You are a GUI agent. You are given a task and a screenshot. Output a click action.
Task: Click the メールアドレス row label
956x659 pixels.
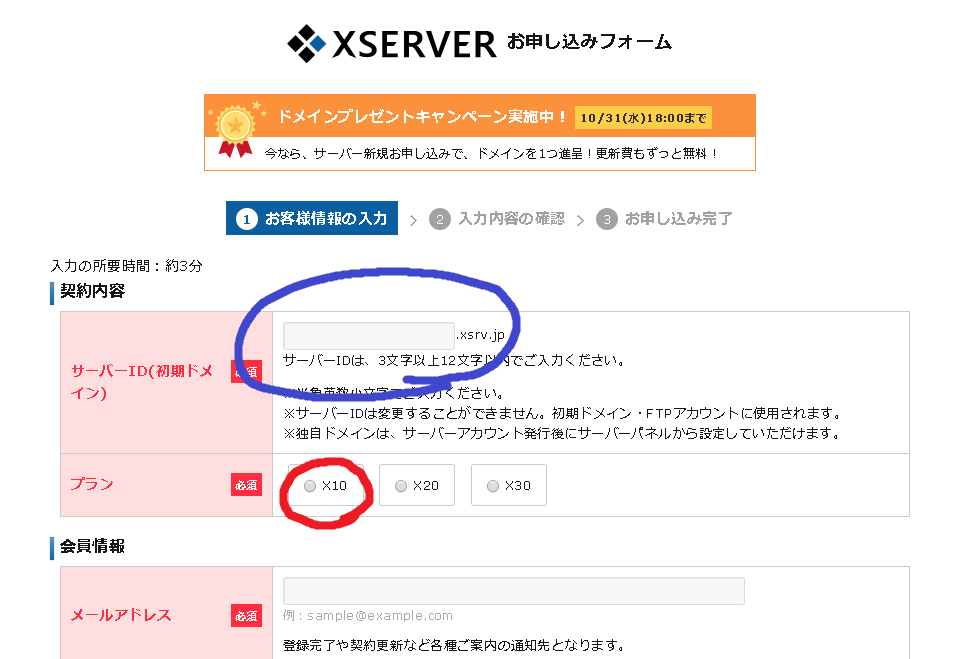[121, 615]
